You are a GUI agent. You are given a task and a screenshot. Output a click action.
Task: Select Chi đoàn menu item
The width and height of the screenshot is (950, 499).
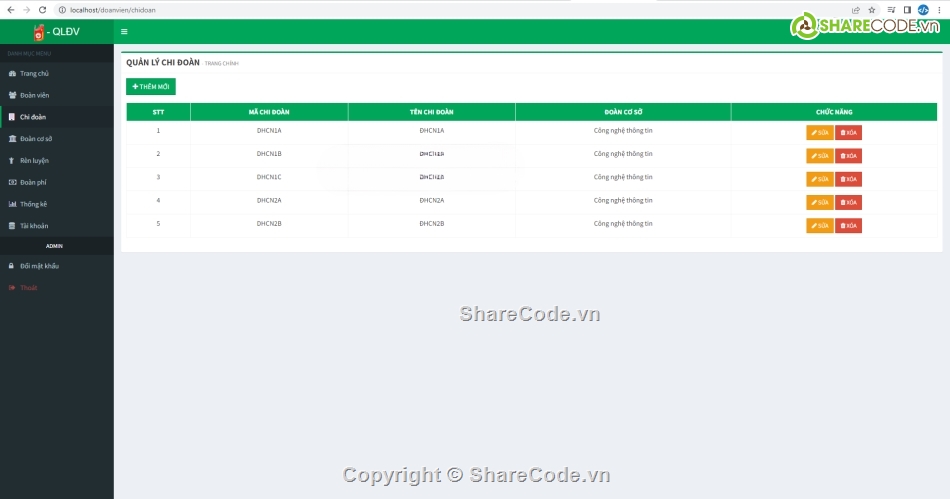coord(57,117)
